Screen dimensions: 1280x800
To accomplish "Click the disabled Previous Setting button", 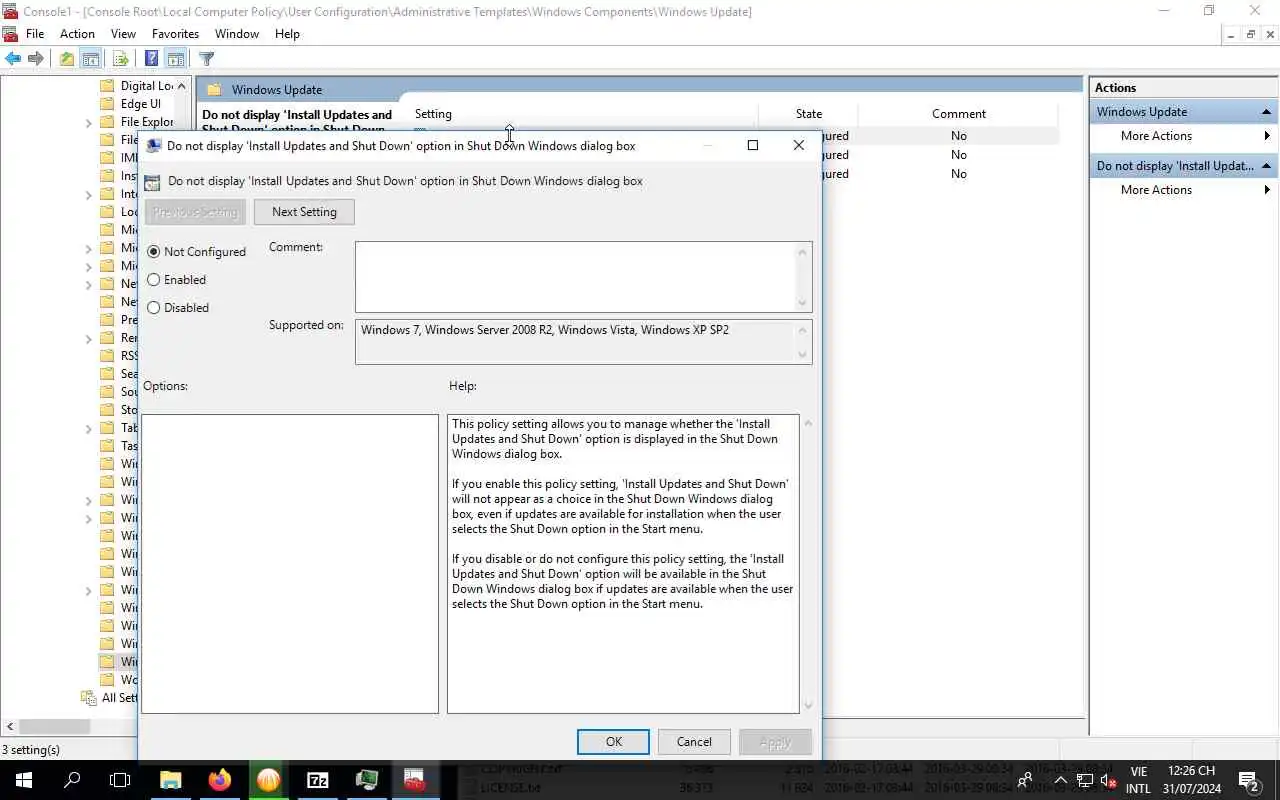I will point(195,212).
